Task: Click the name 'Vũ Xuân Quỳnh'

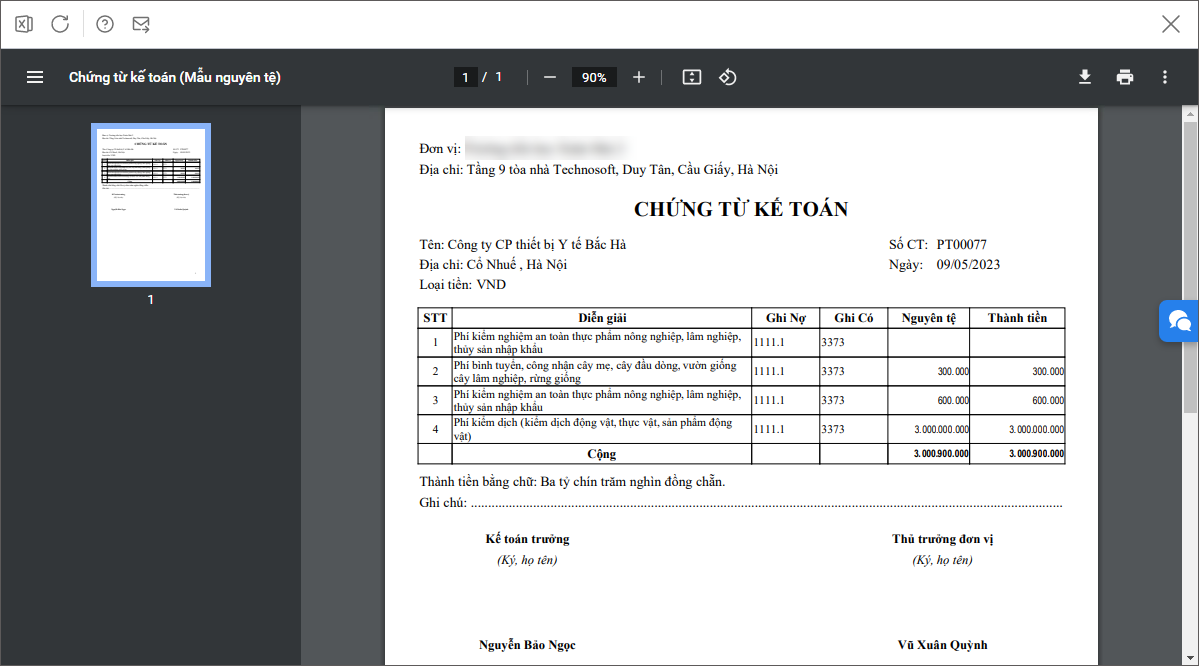Action: tap(942, 645)
